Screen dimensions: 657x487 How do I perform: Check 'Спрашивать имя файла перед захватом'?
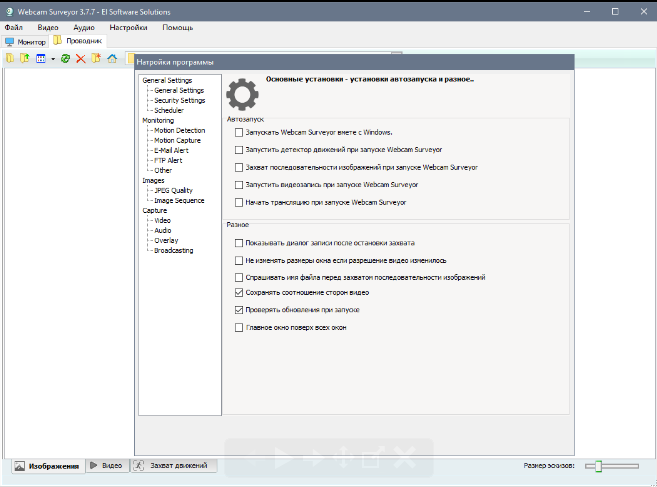click(239, 277)
